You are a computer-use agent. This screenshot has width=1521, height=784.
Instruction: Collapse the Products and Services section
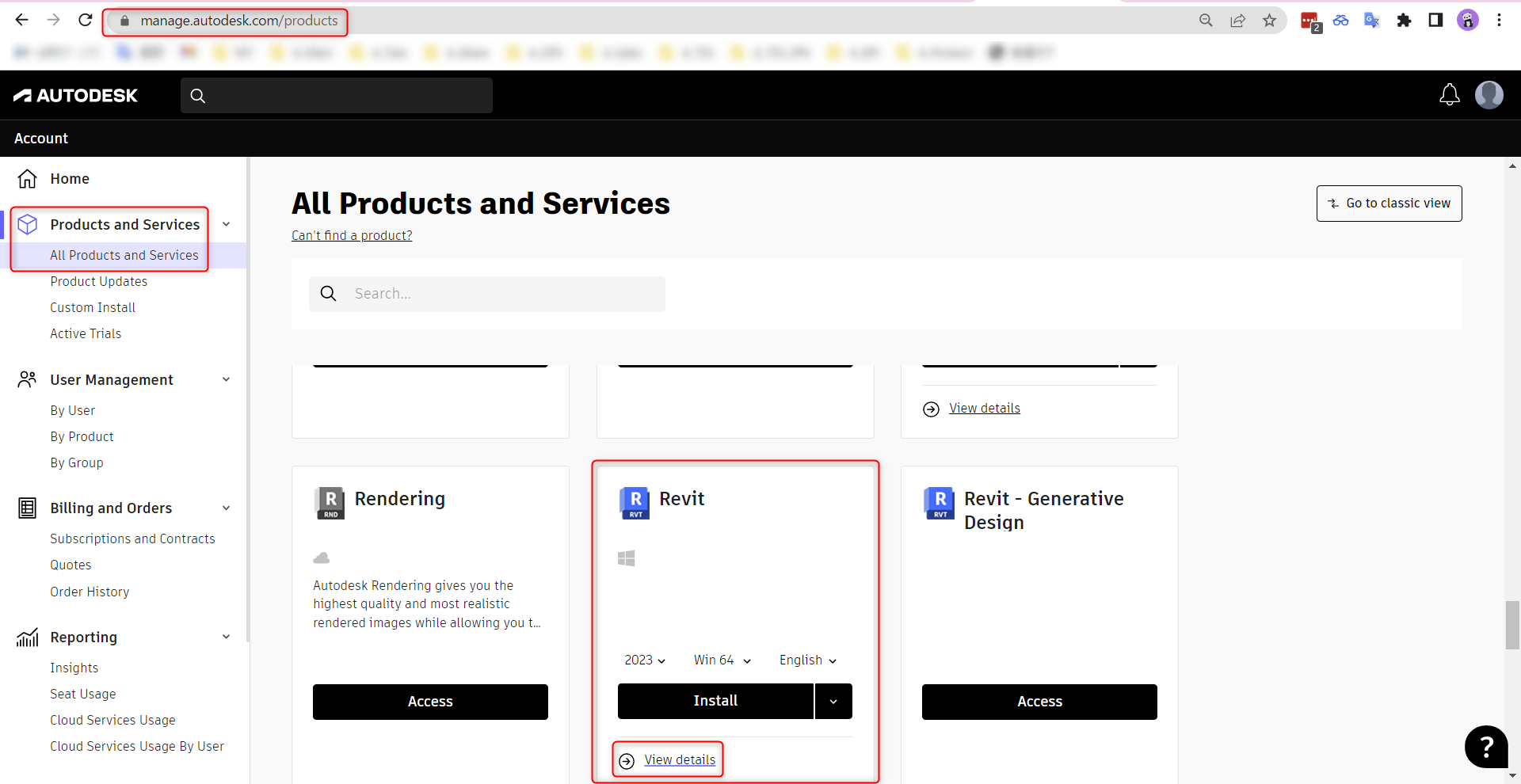tap(227, 224)
